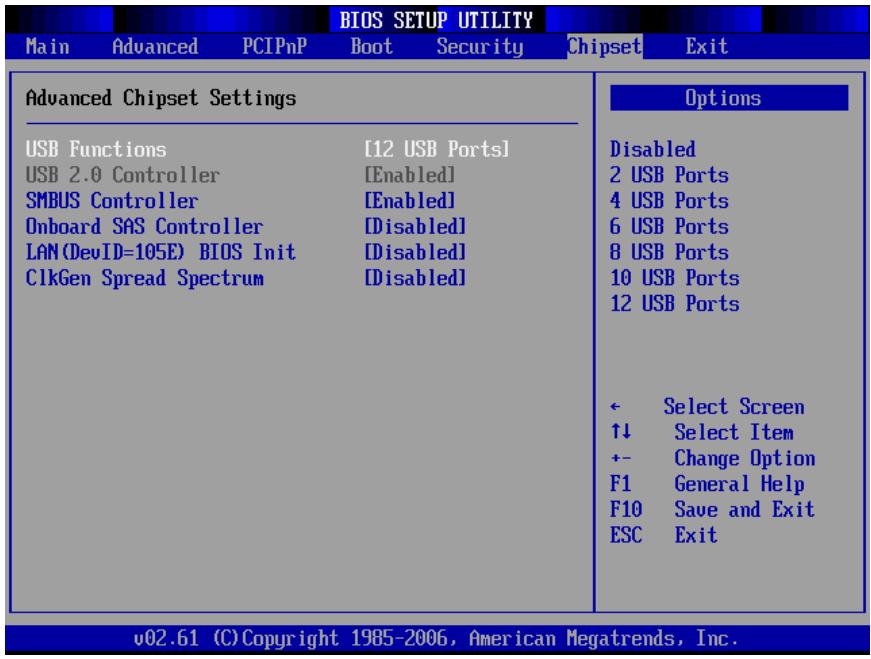Choose the Disabled option in Options list
Viewport: 871px width, 659px height.
click(653, 149)
